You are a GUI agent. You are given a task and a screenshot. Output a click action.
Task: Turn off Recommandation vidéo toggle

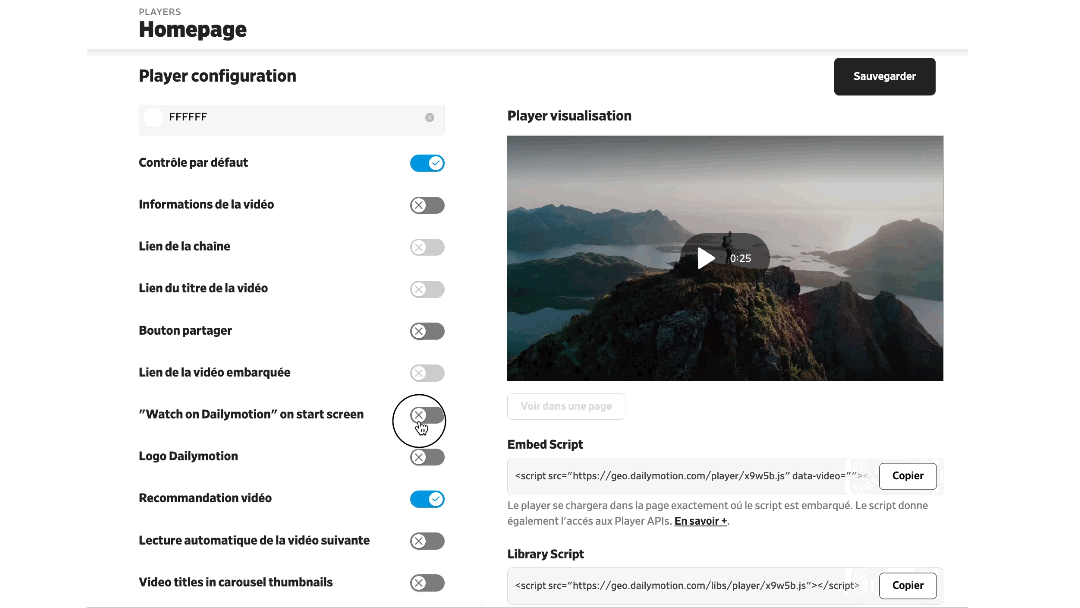click(427, 499)
